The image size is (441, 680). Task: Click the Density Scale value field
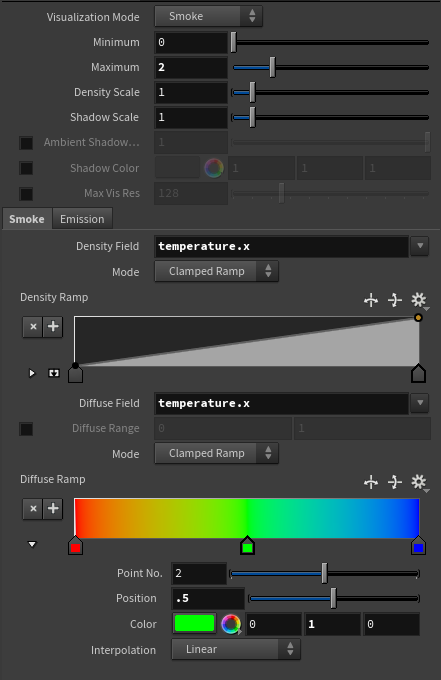[191, 92]
